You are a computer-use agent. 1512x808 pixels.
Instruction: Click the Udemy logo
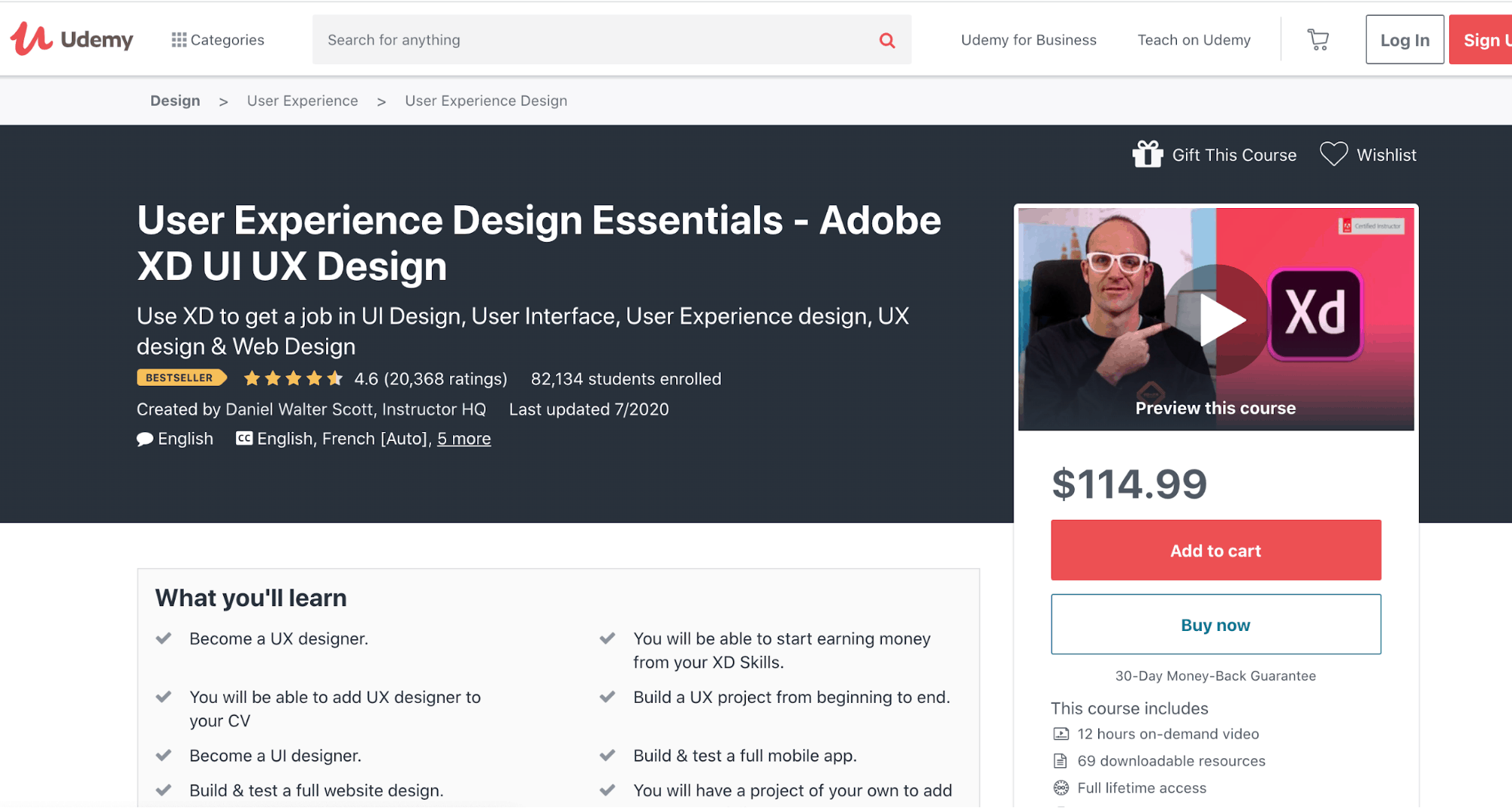(x=72, y=39)
